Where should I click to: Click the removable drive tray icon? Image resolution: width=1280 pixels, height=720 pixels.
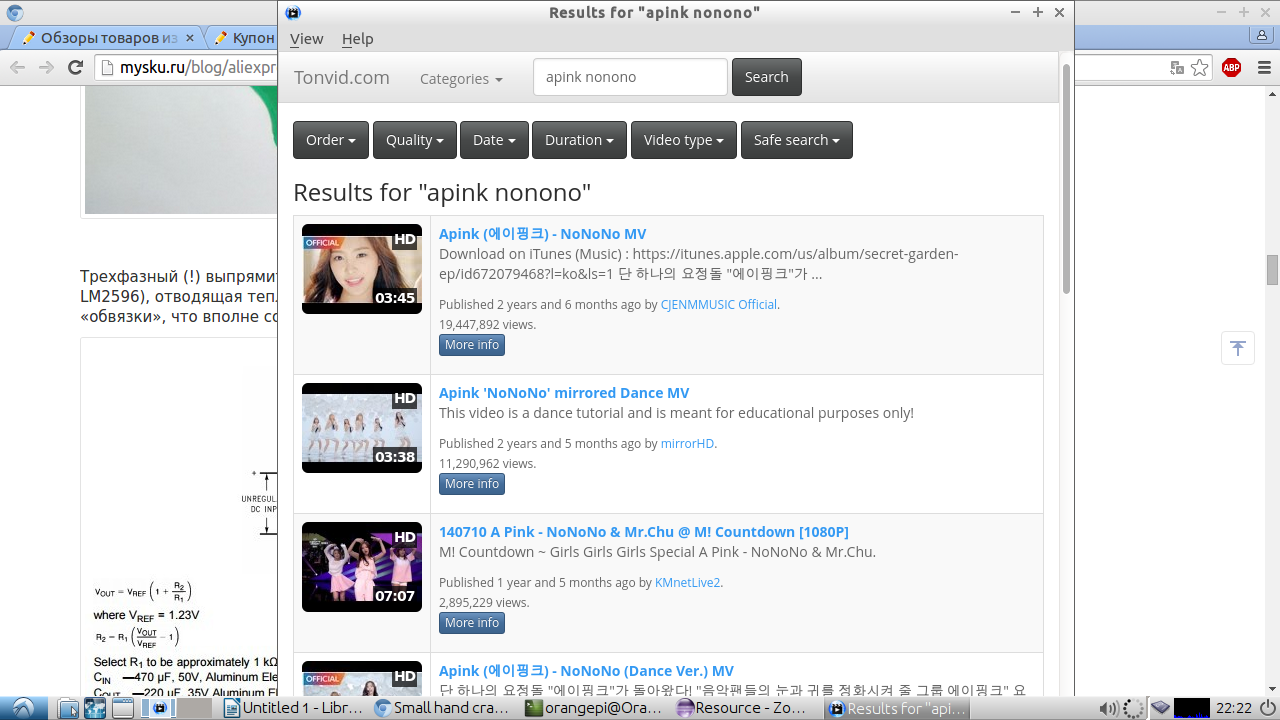(1160, 708)
